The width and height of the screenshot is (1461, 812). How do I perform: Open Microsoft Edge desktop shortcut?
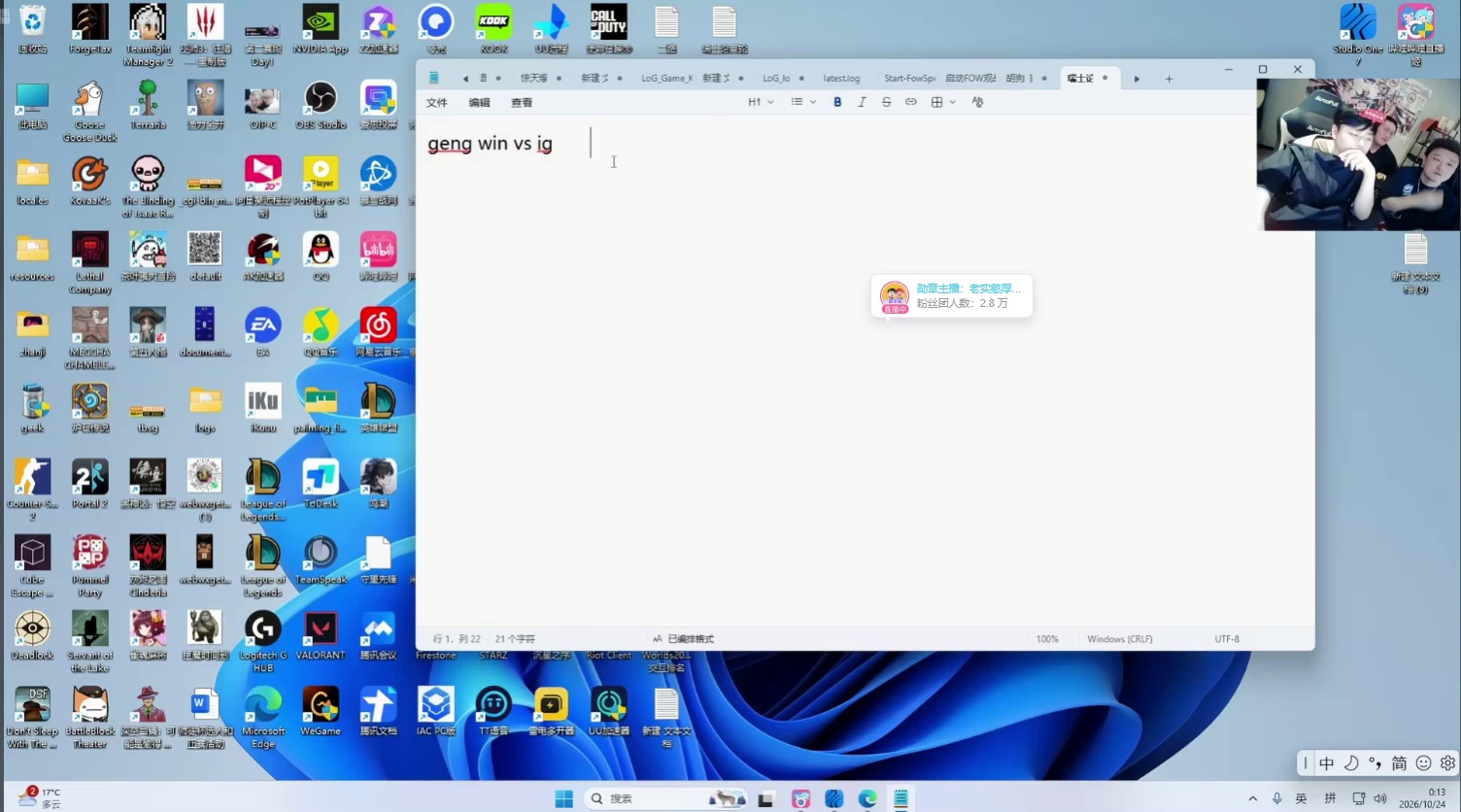tap(263, 718)
